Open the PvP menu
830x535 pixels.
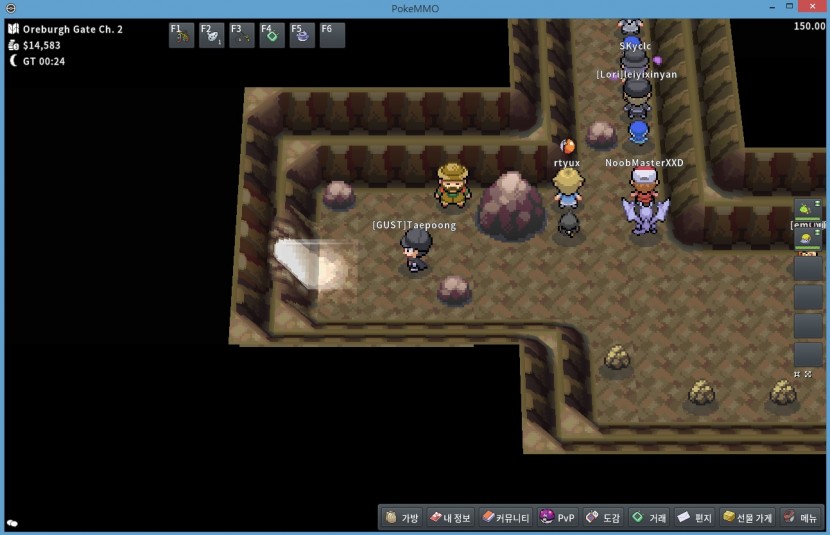tap(558, 518)
